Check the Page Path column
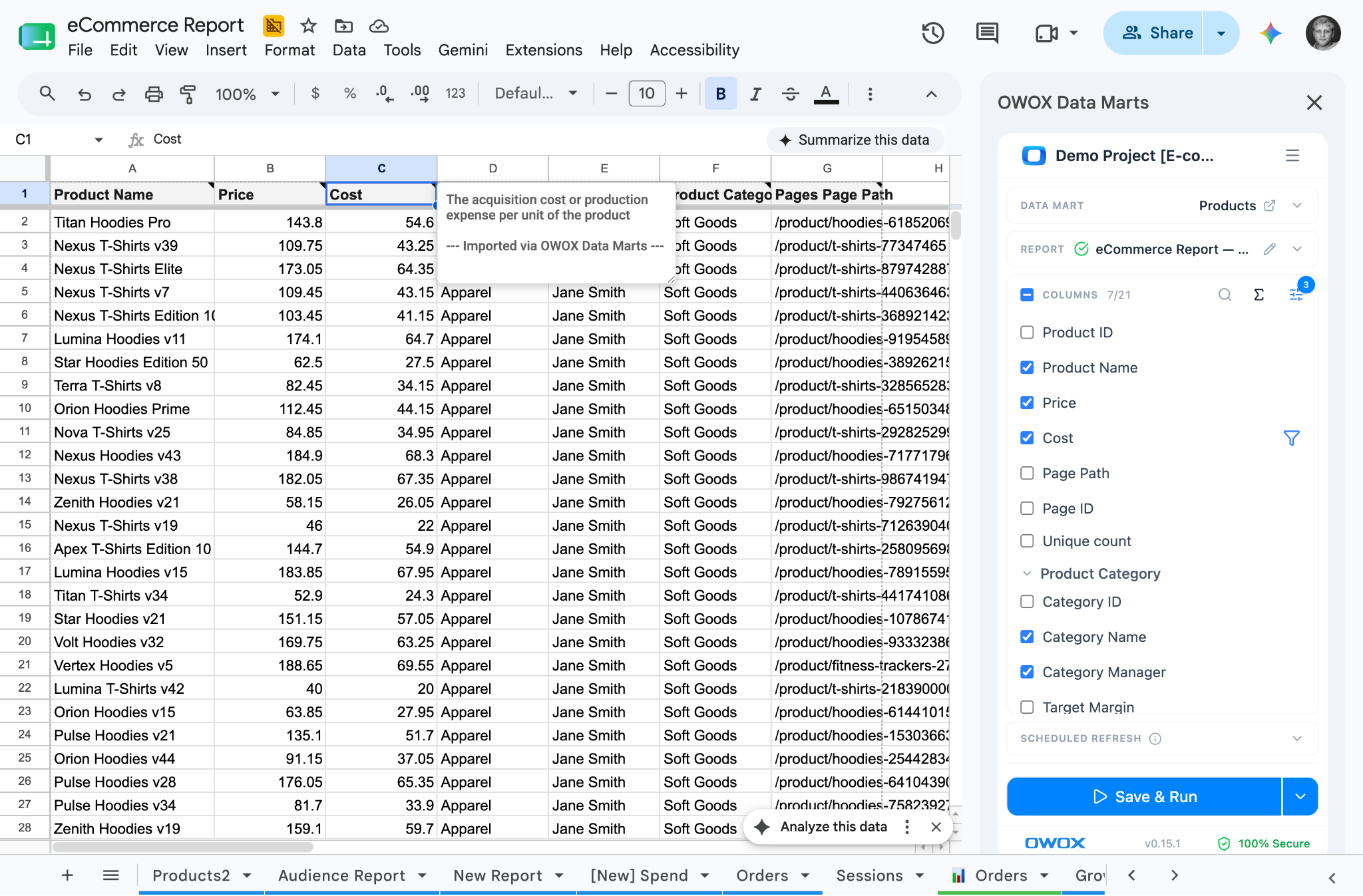1363x896 pixels. tap(1027, 473)
